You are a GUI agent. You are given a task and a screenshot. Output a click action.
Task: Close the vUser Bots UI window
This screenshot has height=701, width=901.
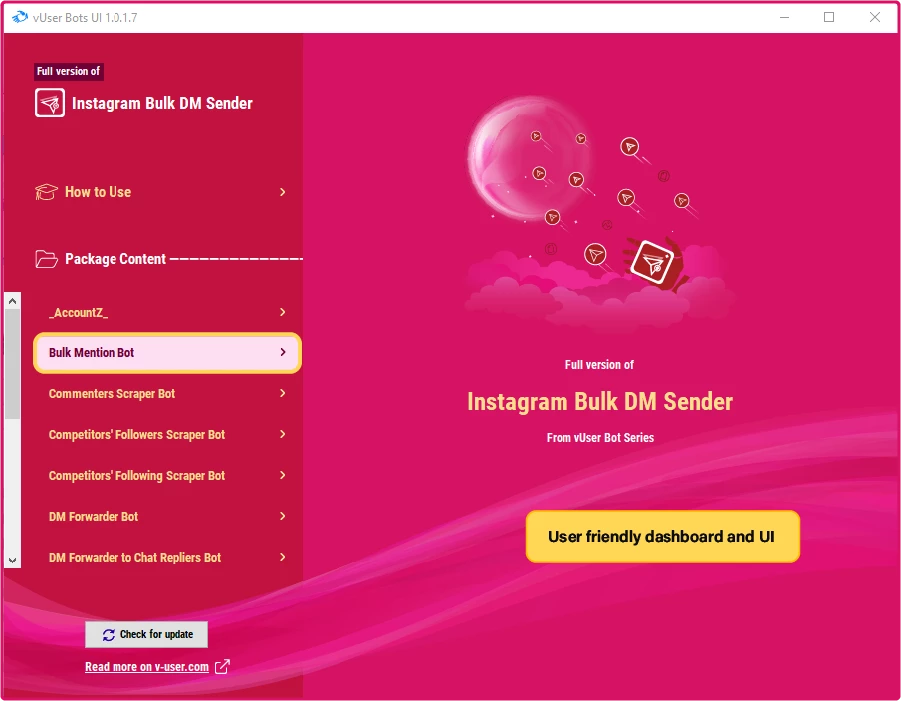point(875,17)
